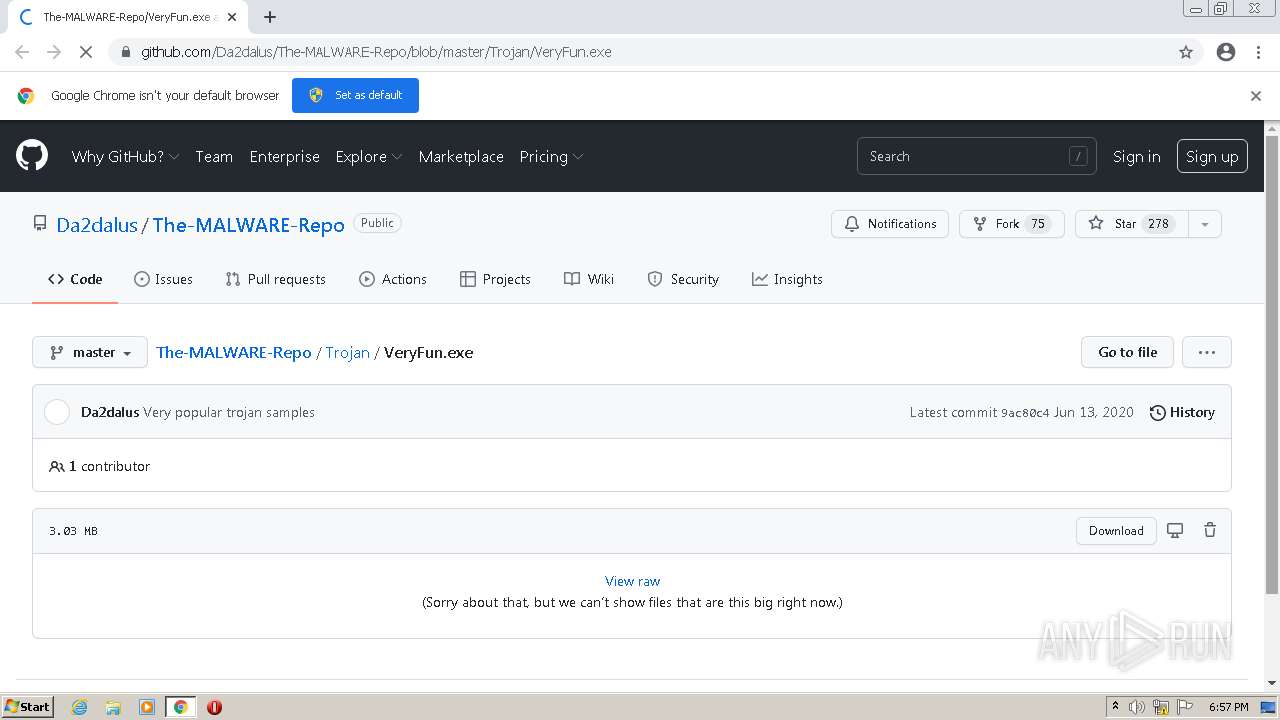Viewport: 1280px width, 720px height.
Task: Switch to the Wiki tab
Action: (x=589, y=279)
